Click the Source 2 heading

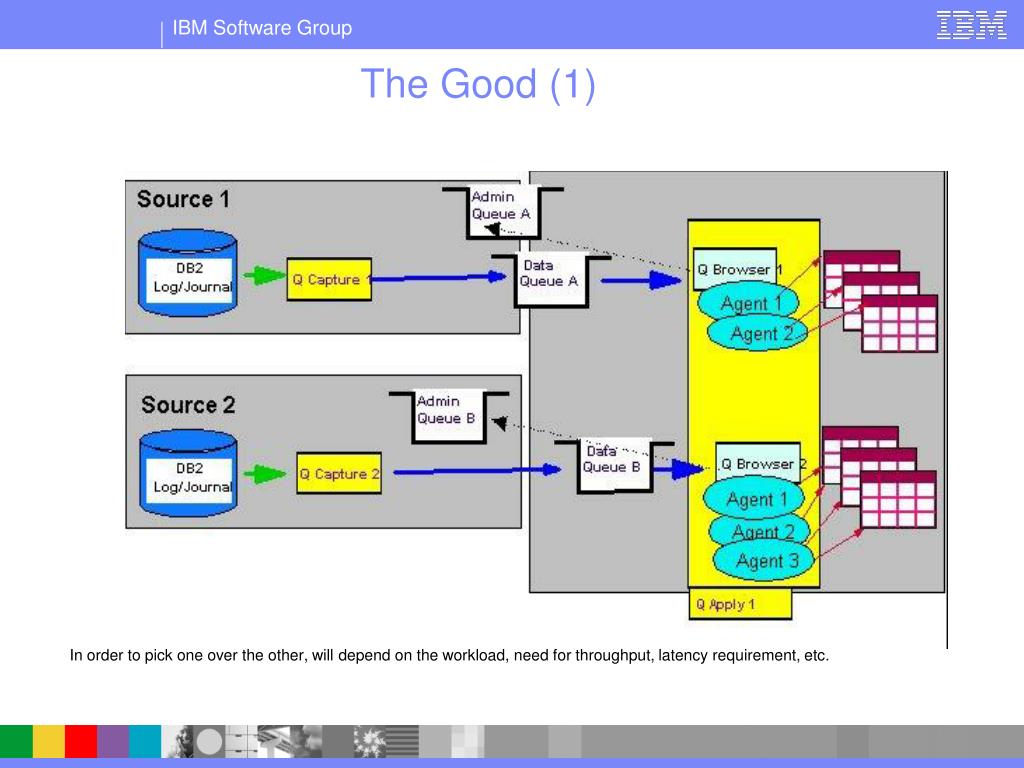click(x=188, y=405)
